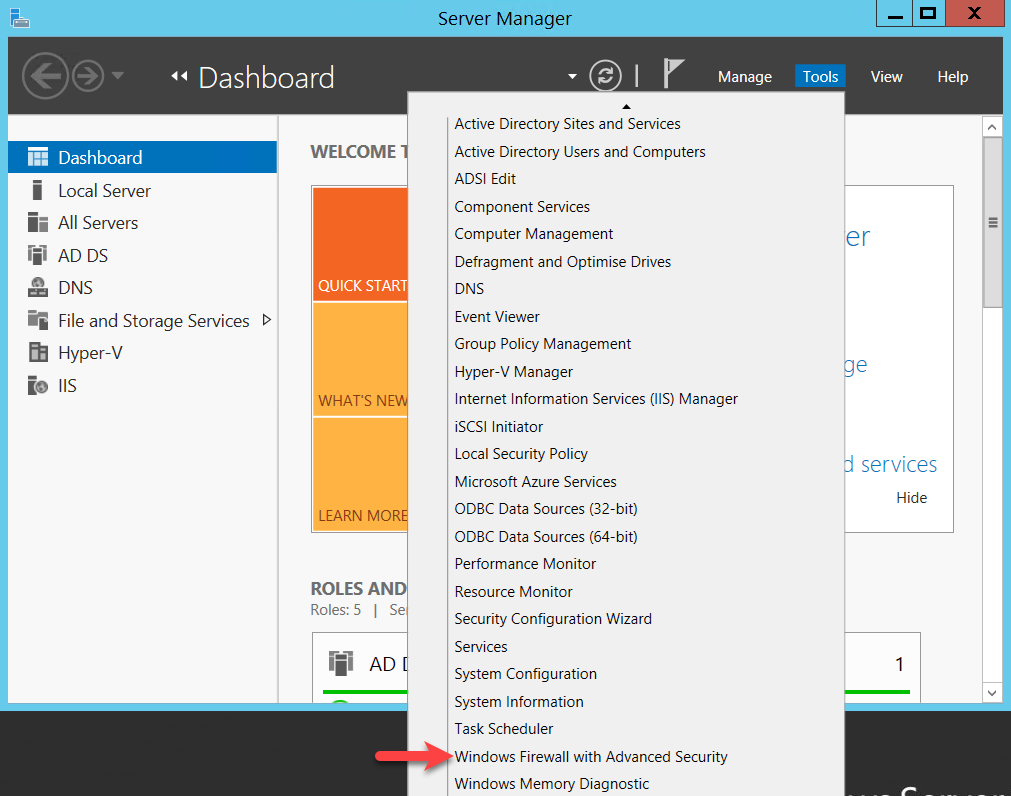The width and height of the screenshot is (1011, 796).
Task: Click the IIS sidebar icon
Action: (x=38, y=385)
